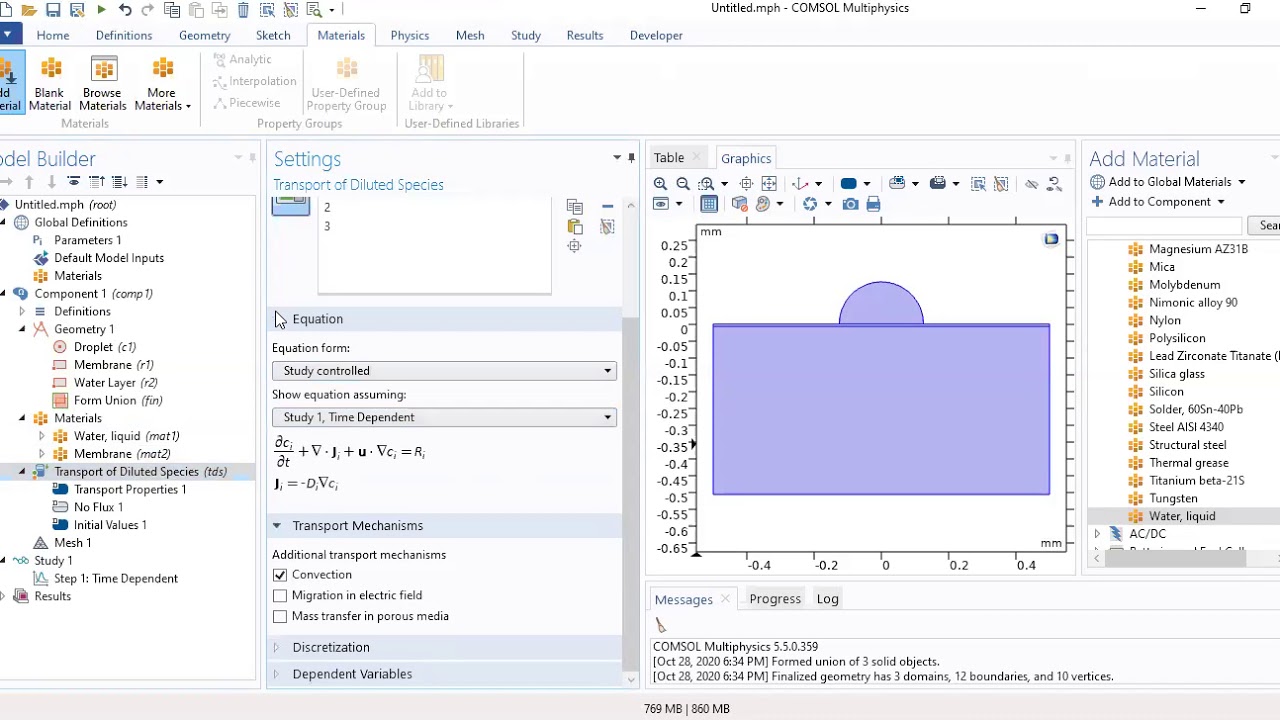
Task: Switch to the Progress tab
Action: tap(775, 599)
